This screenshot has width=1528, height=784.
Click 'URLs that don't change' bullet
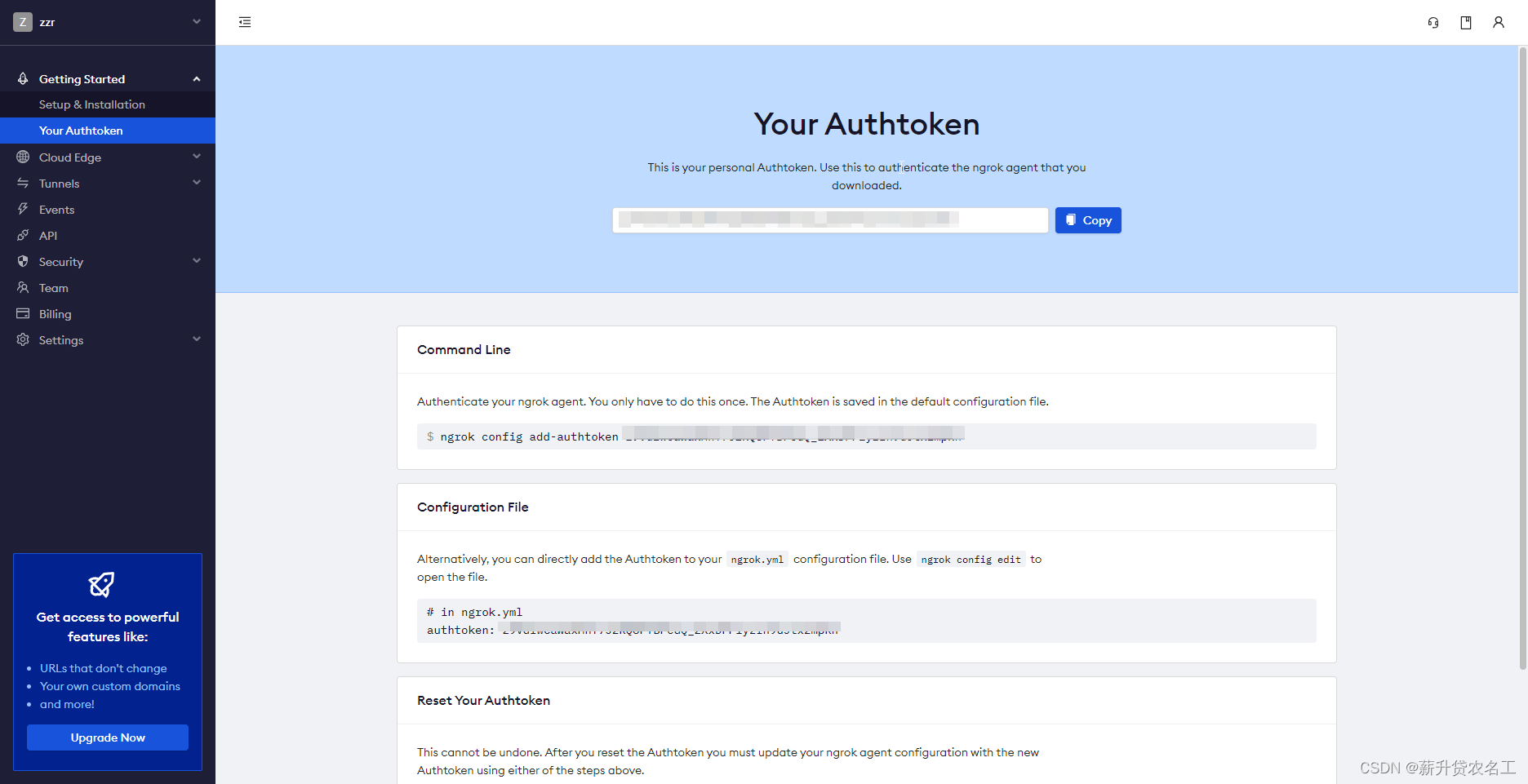coord(104,668)
